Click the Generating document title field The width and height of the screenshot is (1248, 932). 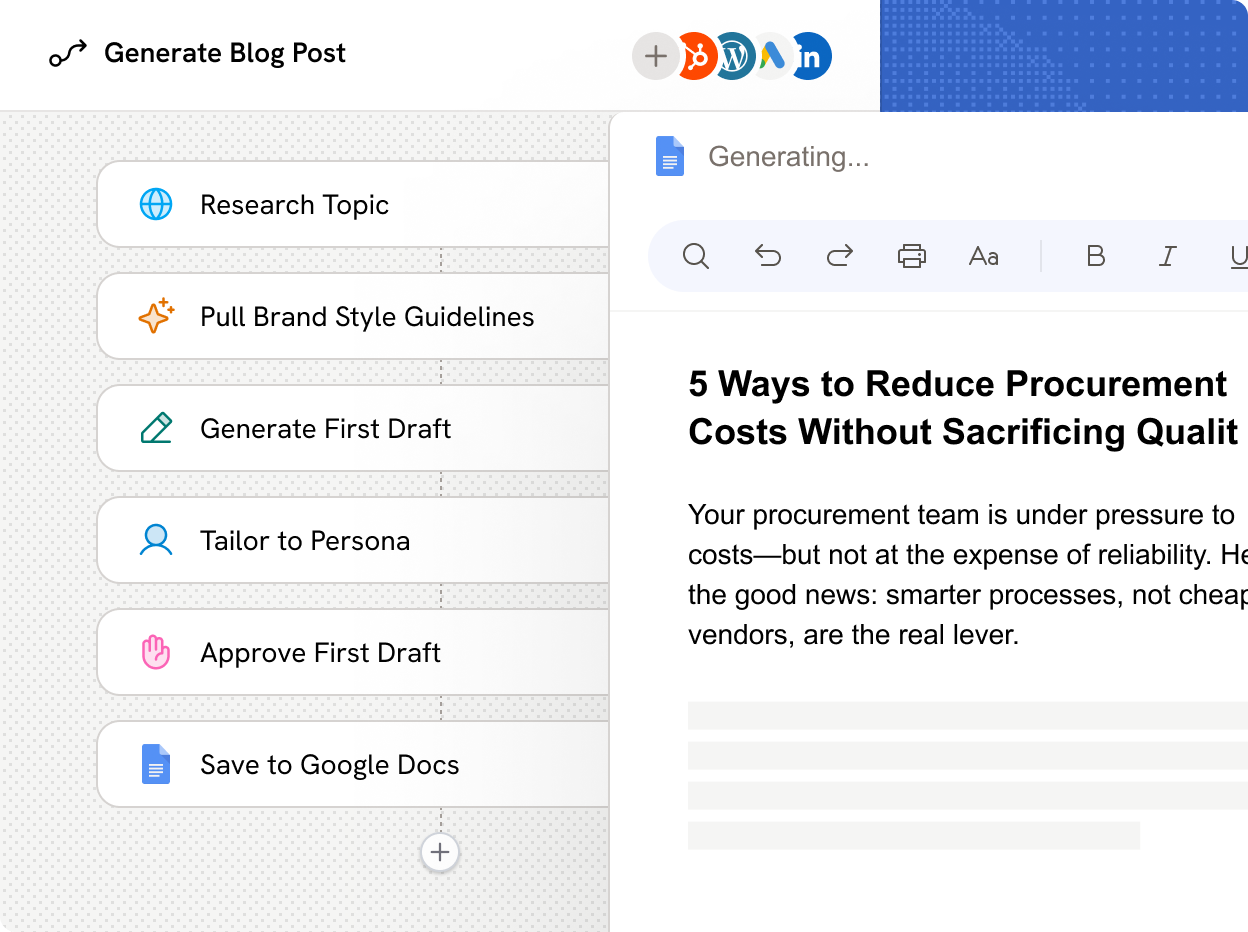pos(790,156)
